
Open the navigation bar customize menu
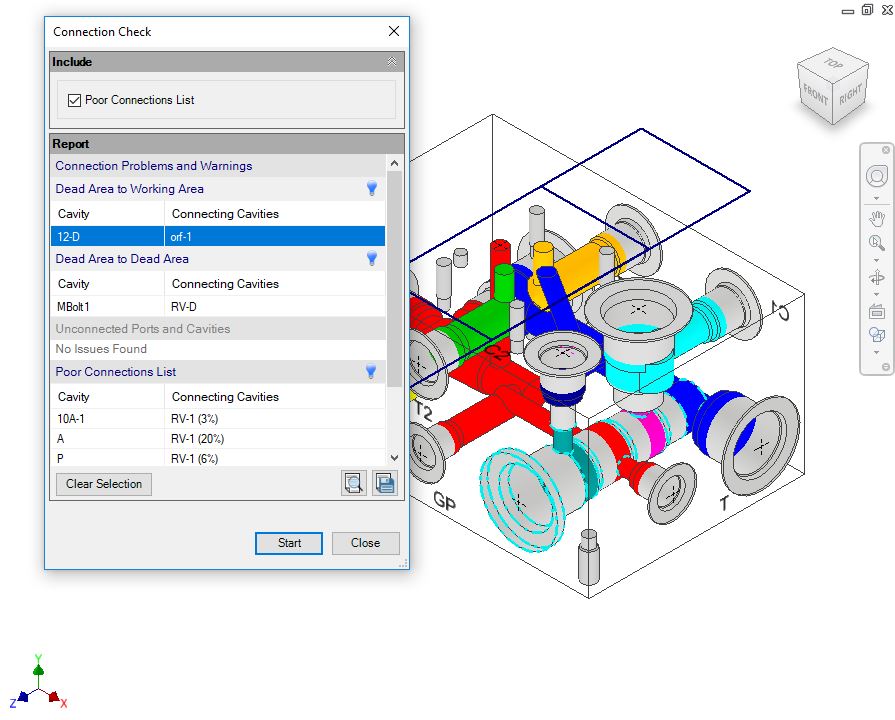tap(885, 367)
